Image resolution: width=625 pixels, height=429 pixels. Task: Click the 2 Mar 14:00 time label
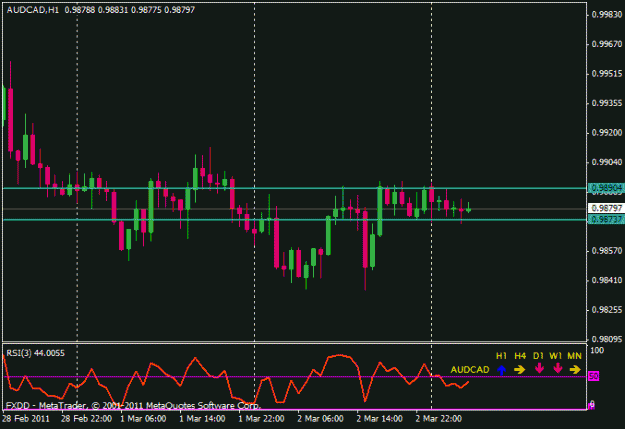tap(379, 419)
